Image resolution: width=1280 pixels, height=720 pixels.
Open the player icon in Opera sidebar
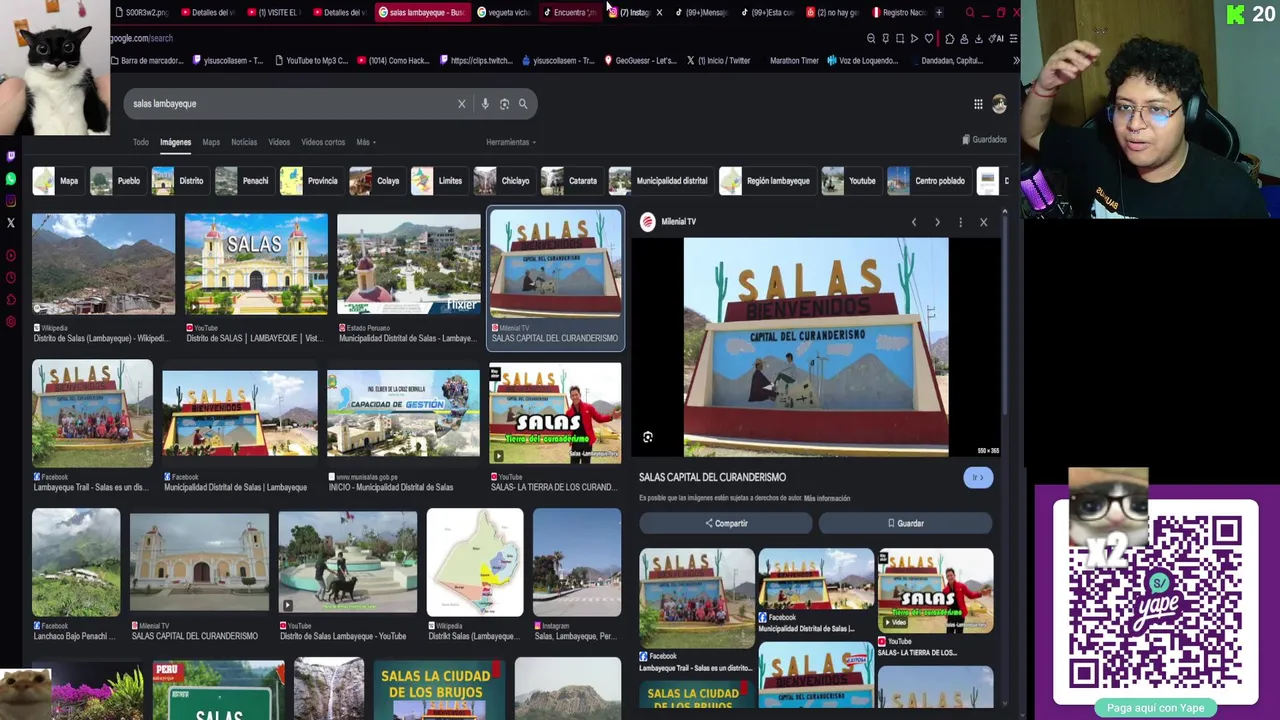pos(11,257)
